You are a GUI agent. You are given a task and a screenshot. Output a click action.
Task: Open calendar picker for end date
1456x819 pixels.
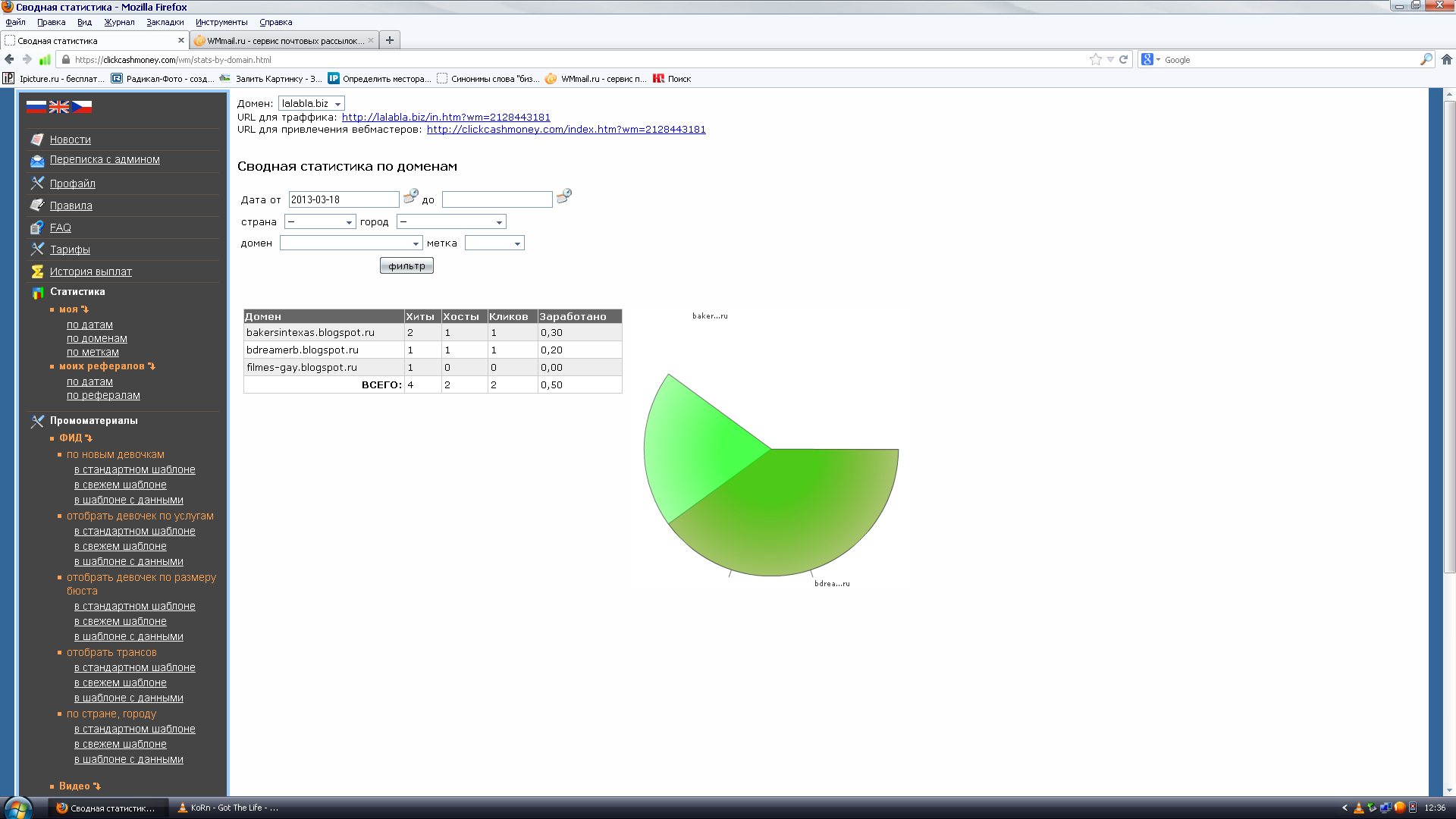point(563,196)
